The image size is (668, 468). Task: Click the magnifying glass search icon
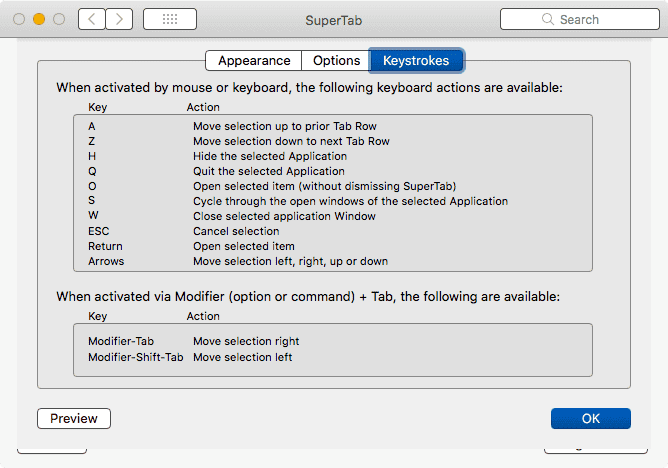pyautogui.click(x=548, y=19)
